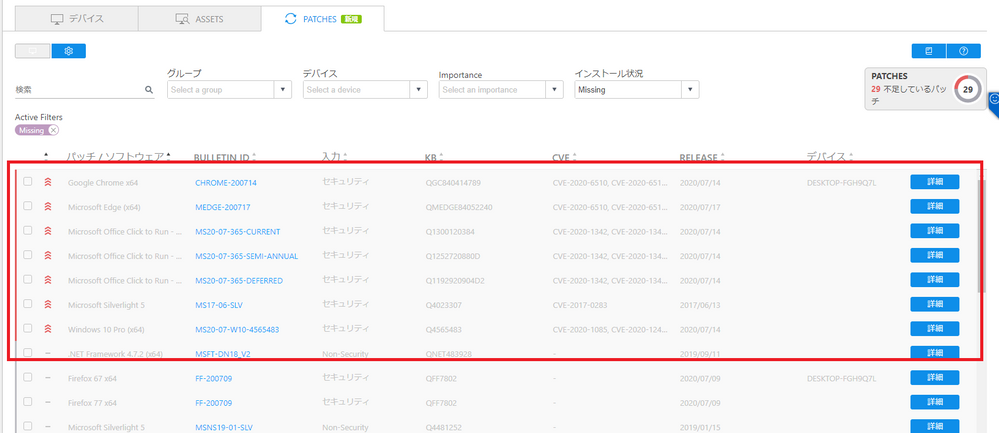
Task: Tick checkbox for MS20-07-365-DEFERRED row
Action: [27, 279]
